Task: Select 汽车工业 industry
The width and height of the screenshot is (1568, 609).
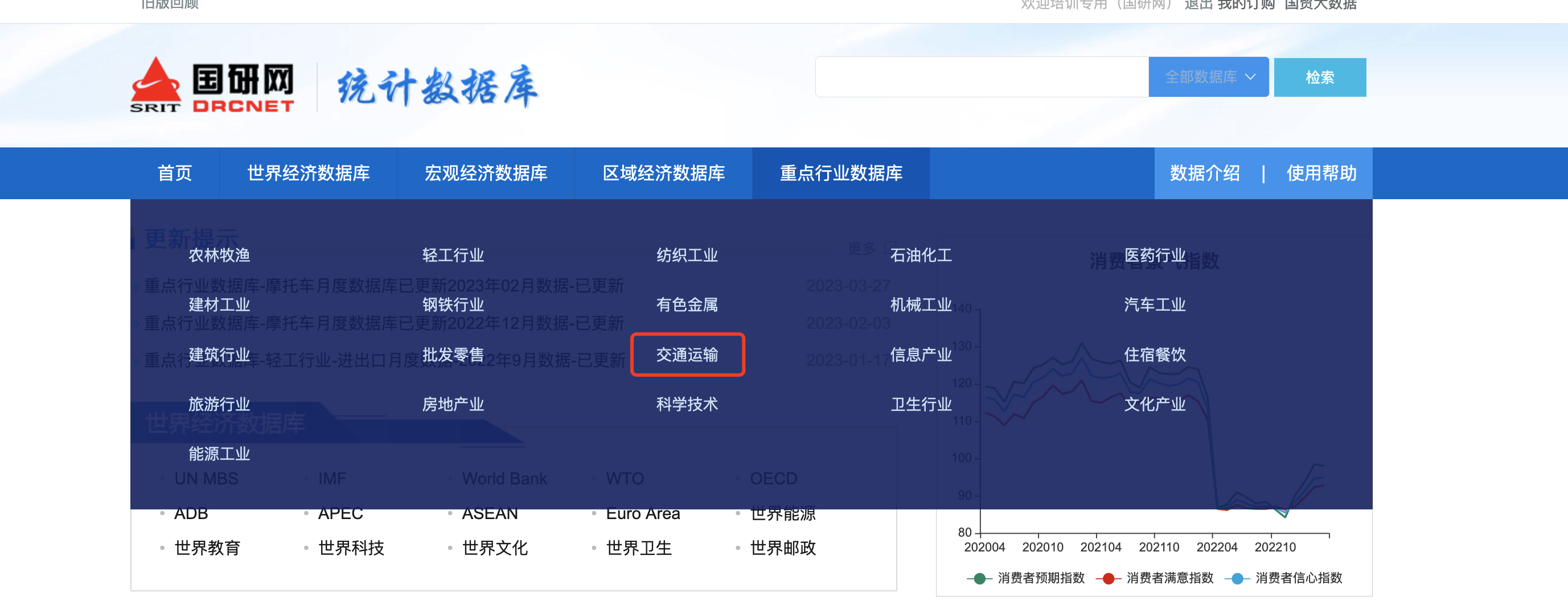Action: point(1154,305)
